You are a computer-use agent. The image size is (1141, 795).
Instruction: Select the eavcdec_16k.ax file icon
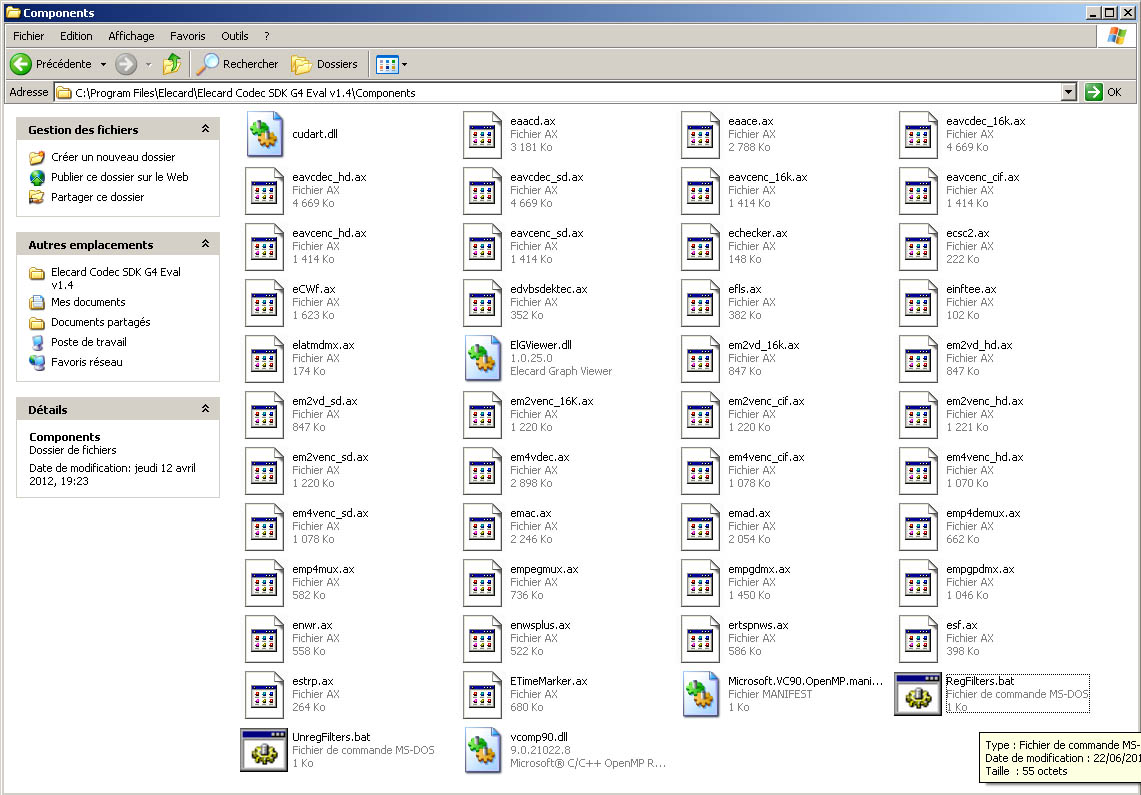[x=918, y=134]
